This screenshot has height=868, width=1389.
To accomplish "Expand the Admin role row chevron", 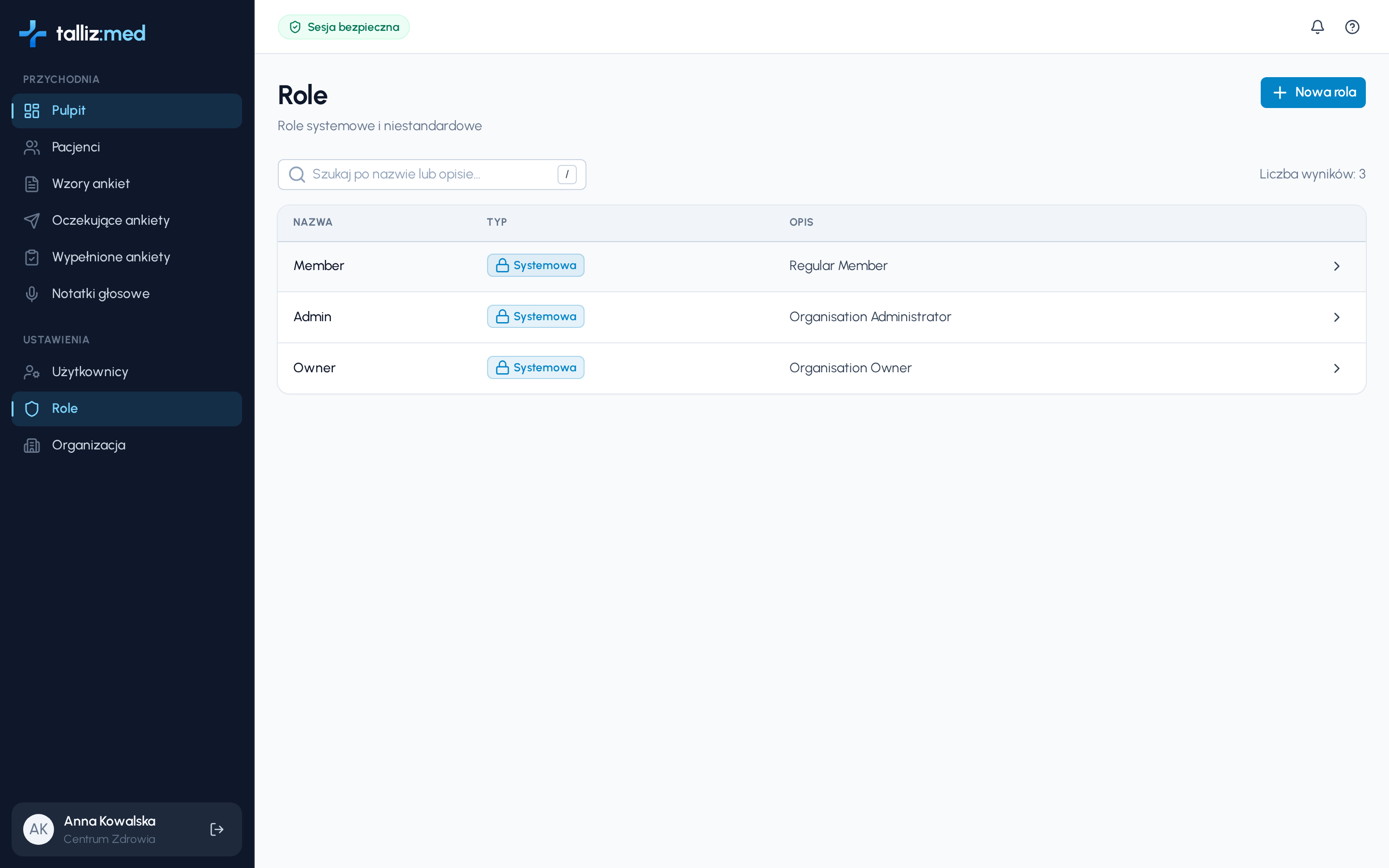I will coord(1336,317).
